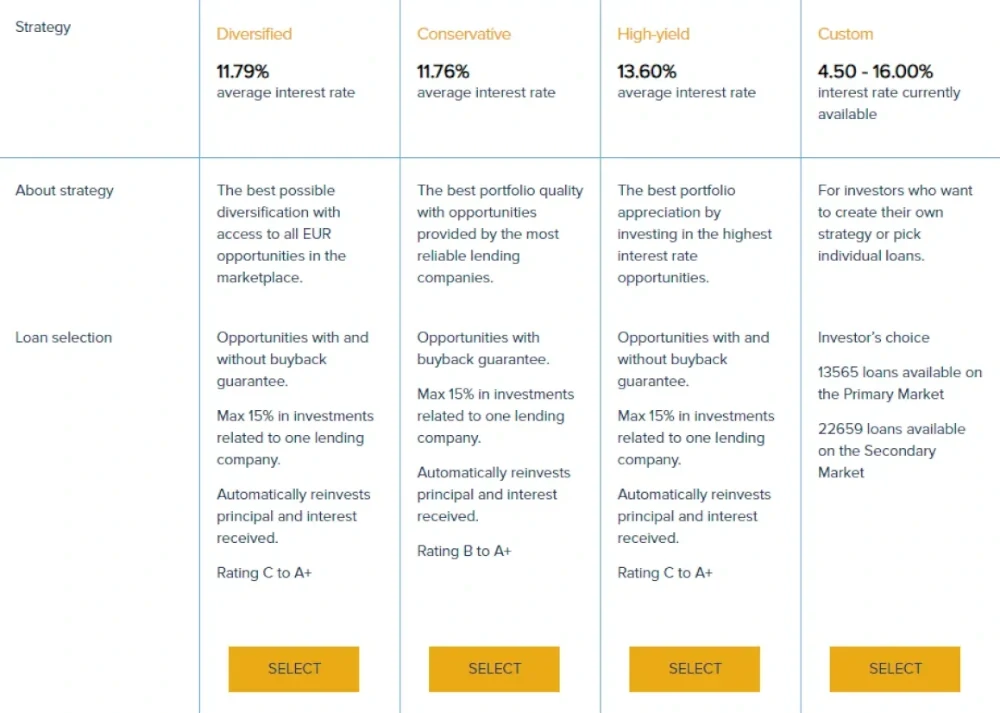Viewport: 1000px width, 713px height.
Task: Open the High-yield strategy heading
Action: point(653,34)
